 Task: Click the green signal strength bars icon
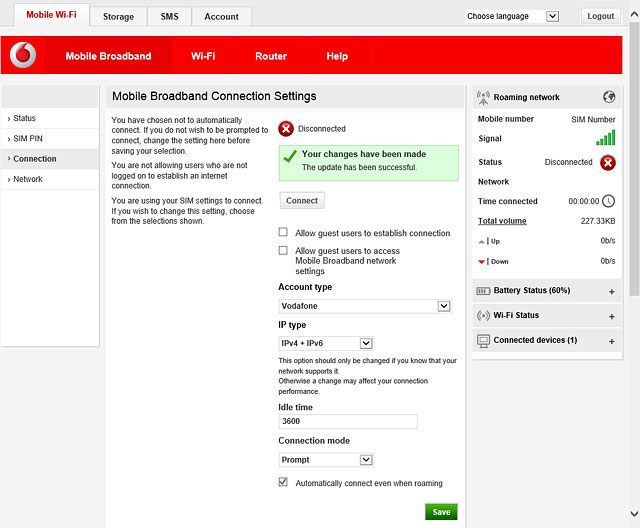tap(605, 138)
